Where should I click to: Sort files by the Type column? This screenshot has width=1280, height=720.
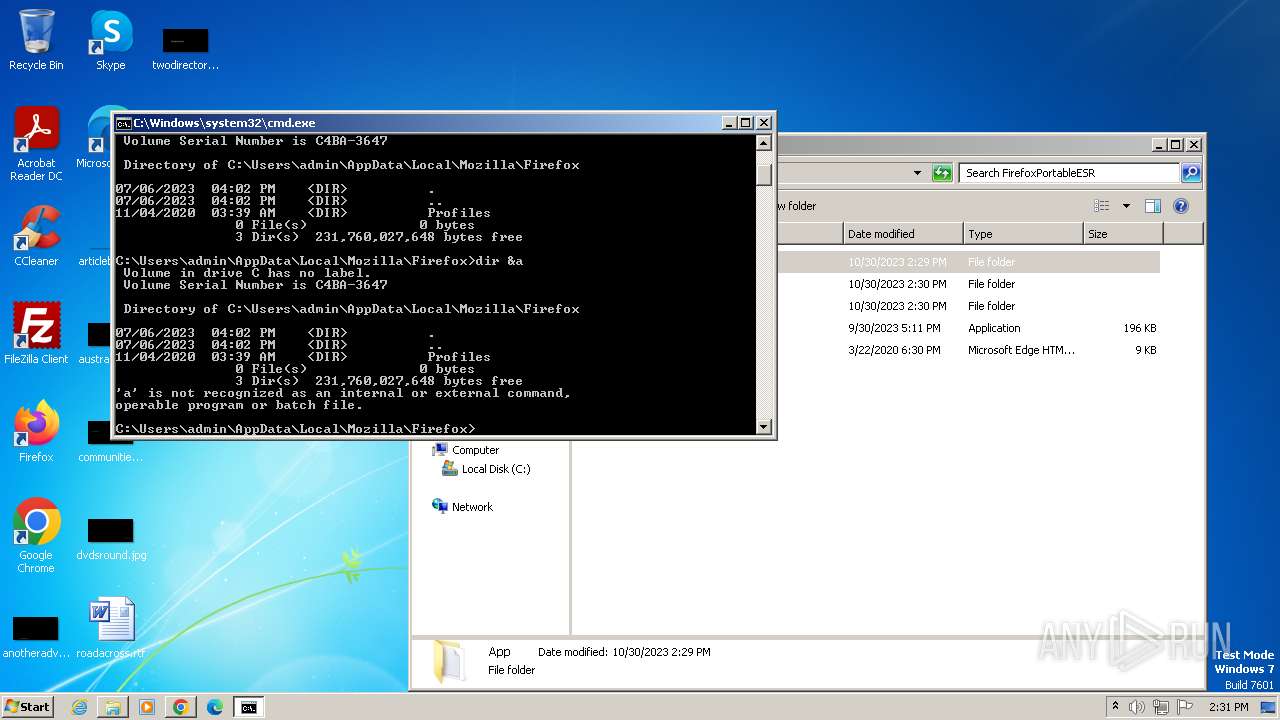coord(1022,234)
